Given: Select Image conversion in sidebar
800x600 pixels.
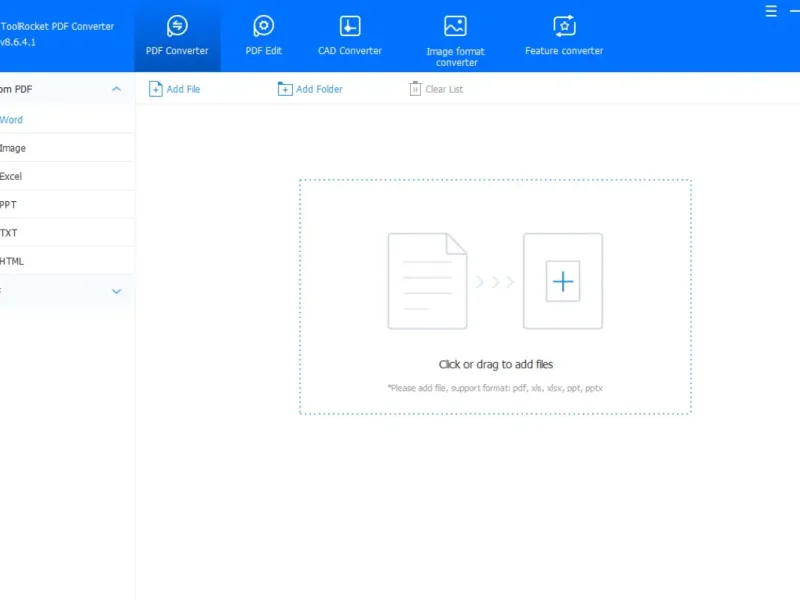Looking at the screenshot, I should tap(67, 148).
